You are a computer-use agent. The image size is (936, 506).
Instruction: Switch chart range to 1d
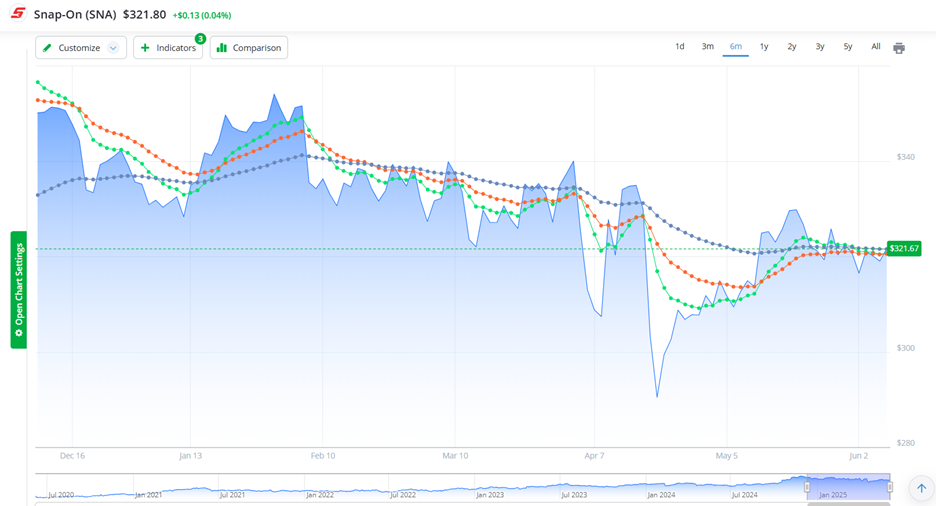click(680, 47)
